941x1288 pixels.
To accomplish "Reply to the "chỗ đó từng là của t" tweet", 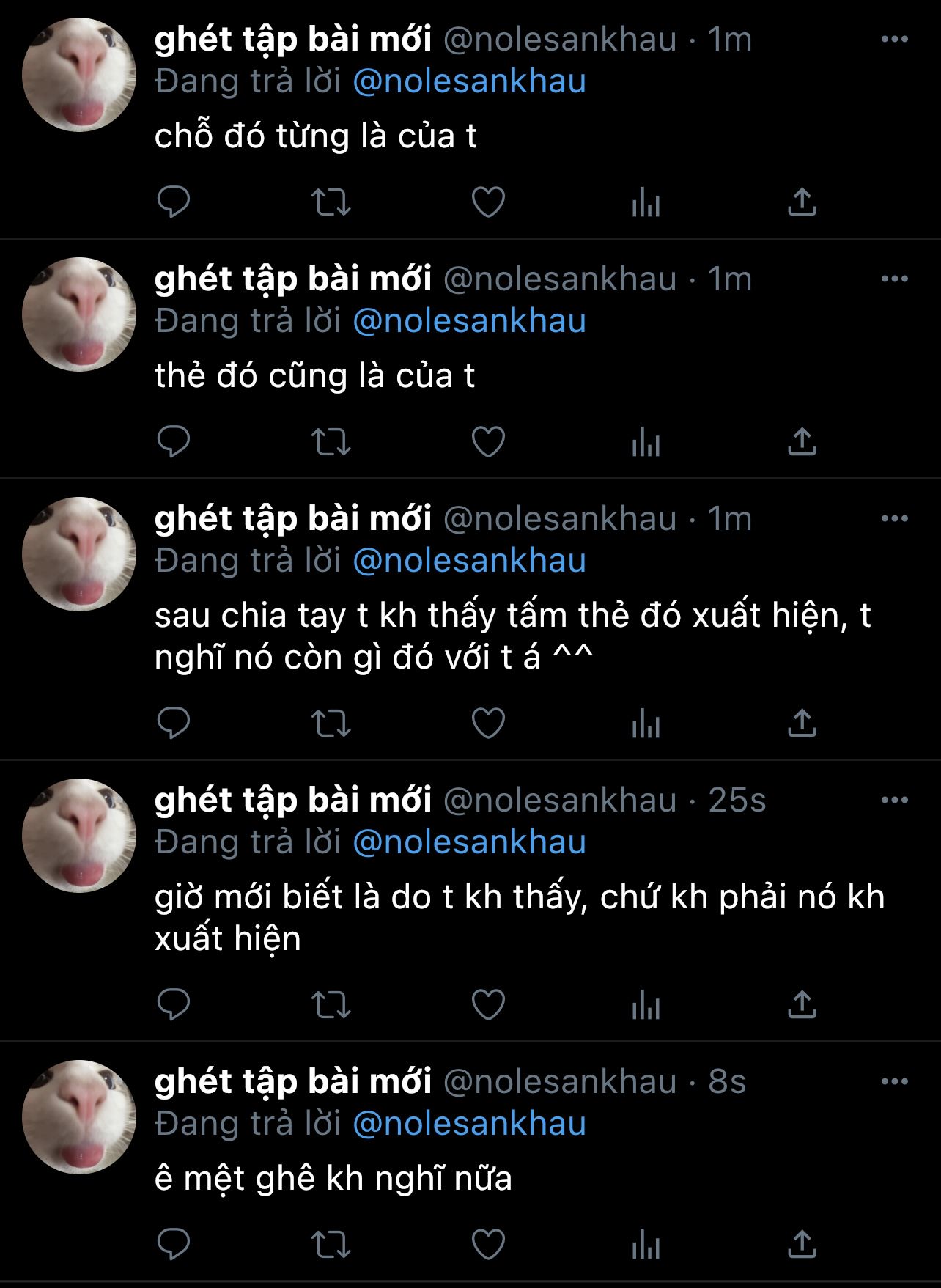I will (174, 202).
